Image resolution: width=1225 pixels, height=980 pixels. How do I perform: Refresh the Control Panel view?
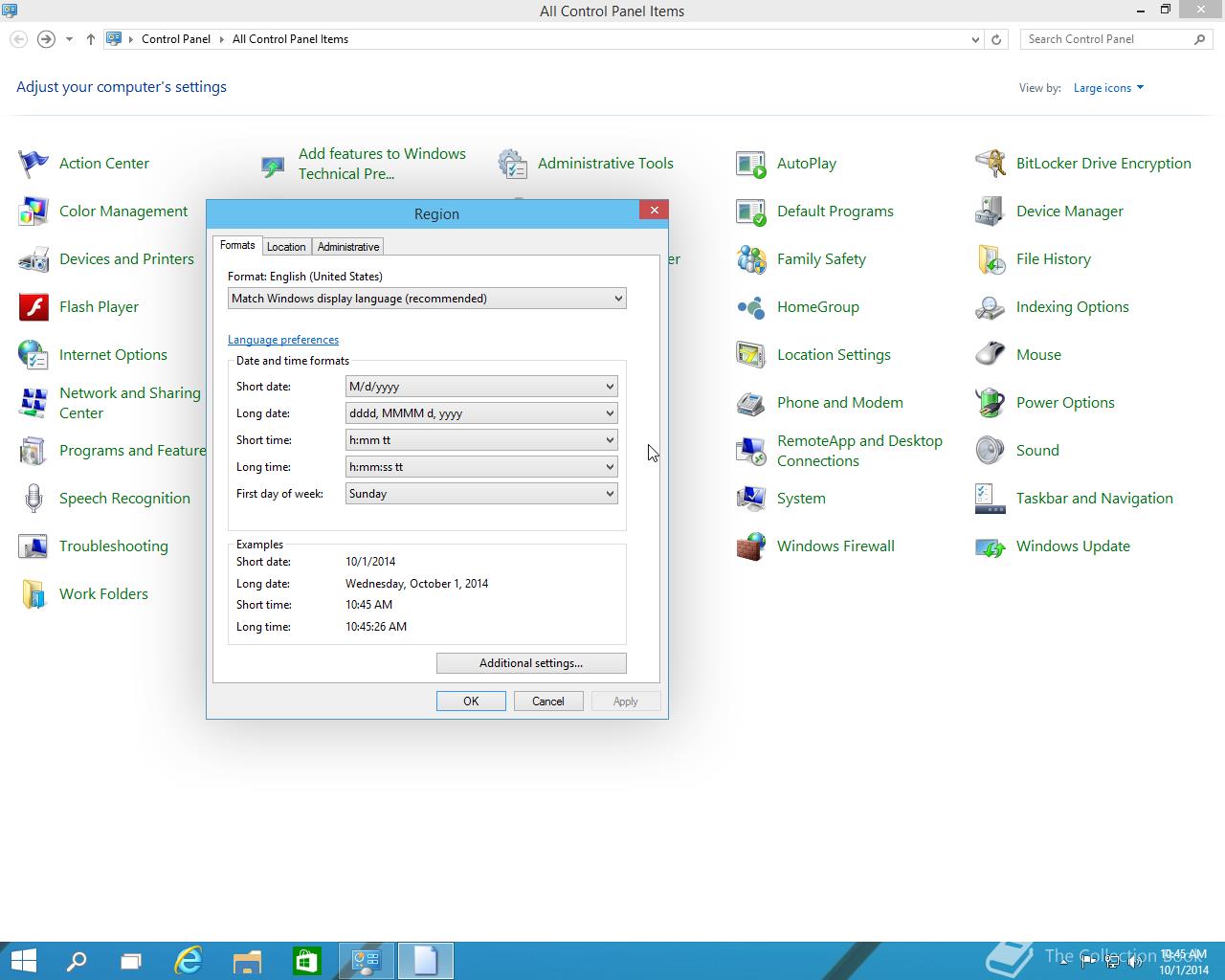pos(996,39)
